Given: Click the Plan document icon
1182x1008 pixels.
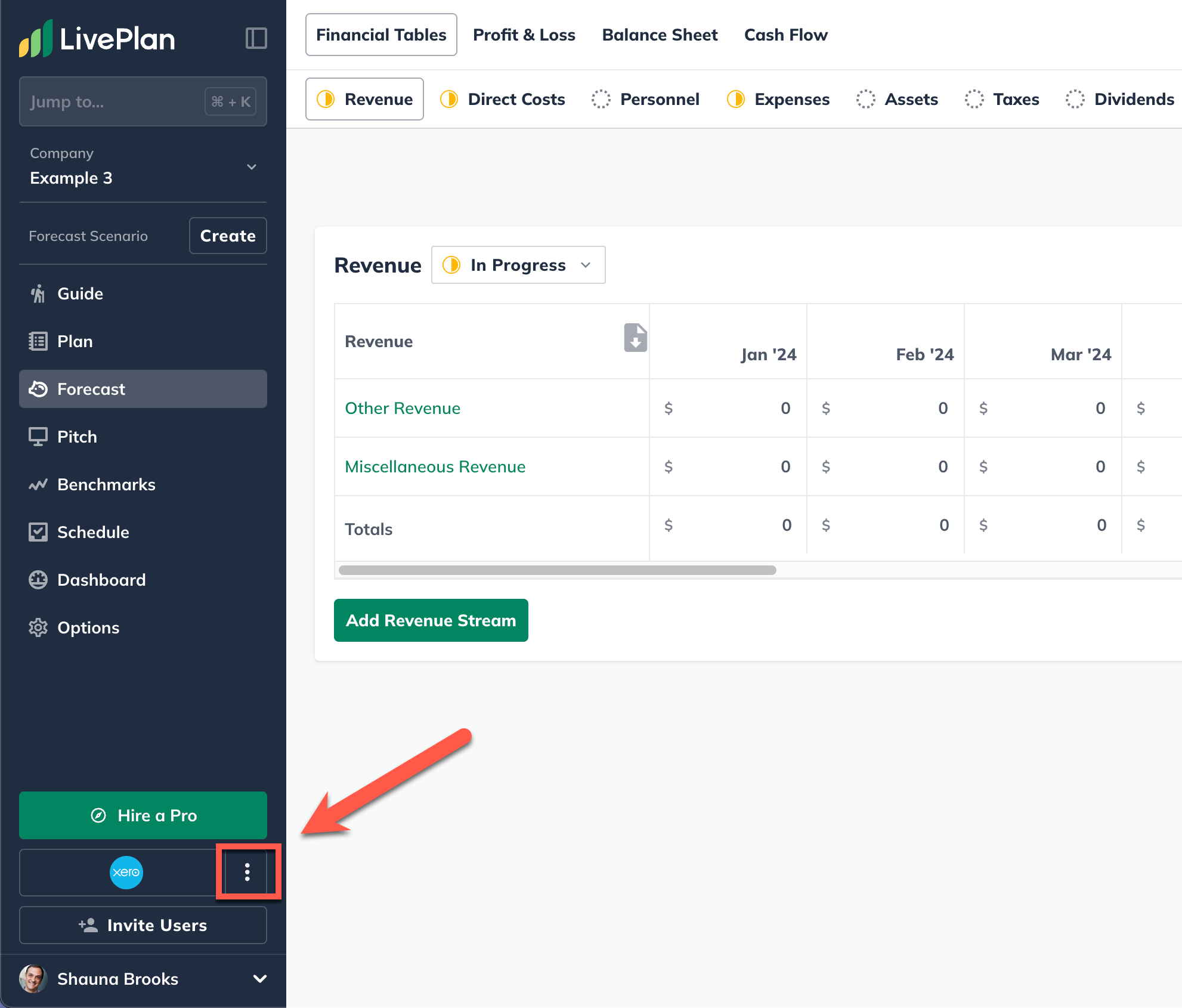Looking at the screenshot, I should 38,341.
